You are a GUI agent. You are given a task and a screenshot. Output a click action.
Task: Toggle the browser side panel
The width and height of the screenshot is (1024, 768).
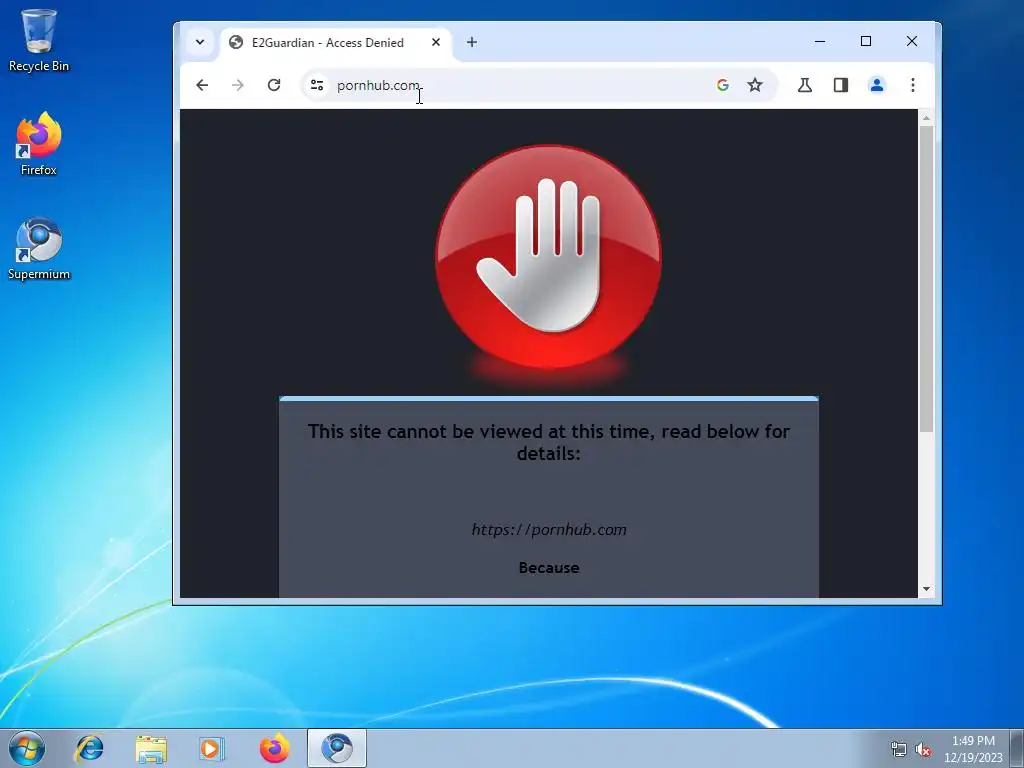pyautogui.click(x=840, y=85)
